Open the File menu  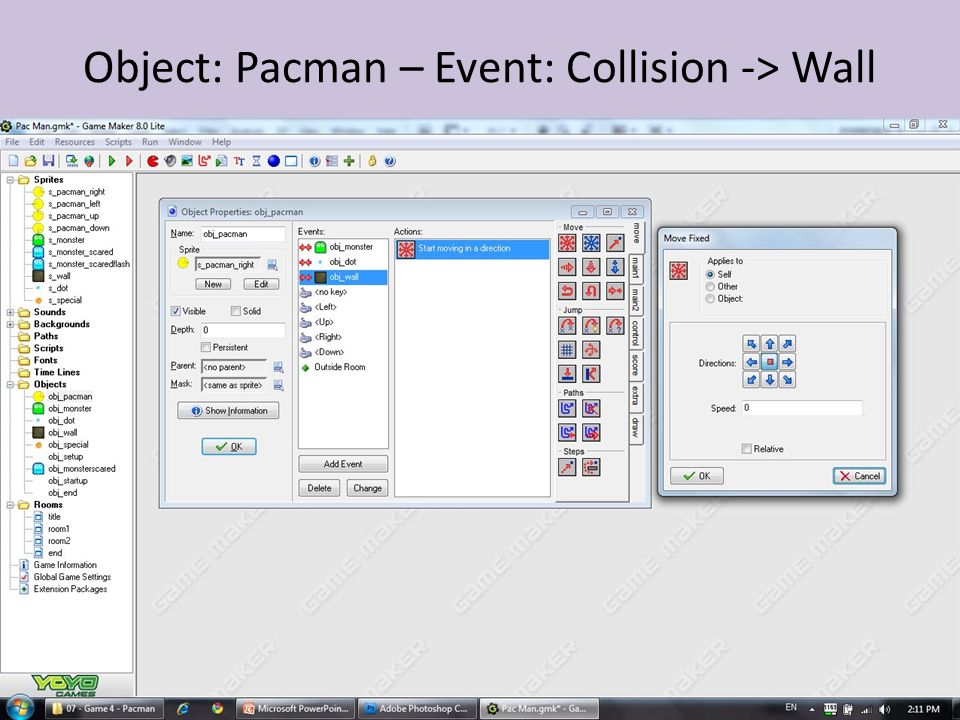[x=12, y=142]
